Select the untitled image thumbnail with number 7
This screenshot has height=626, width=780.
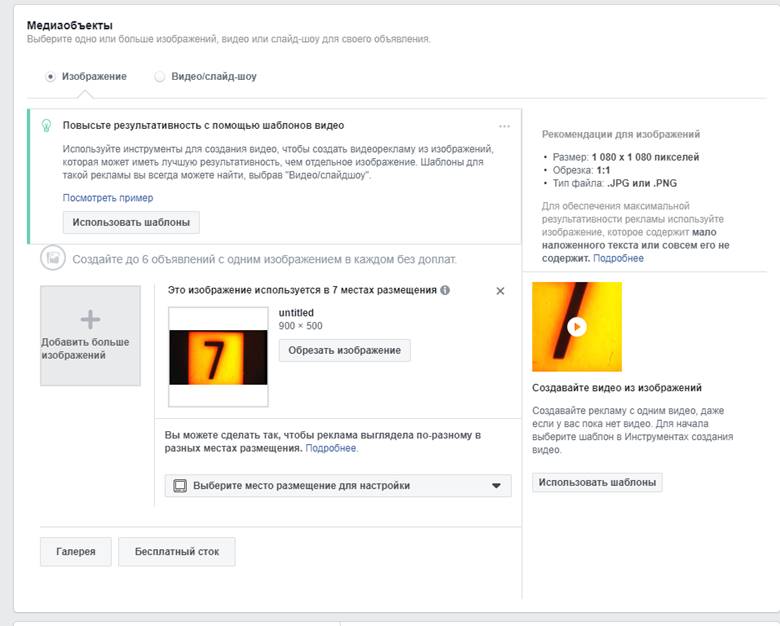[x=218, y=357]
